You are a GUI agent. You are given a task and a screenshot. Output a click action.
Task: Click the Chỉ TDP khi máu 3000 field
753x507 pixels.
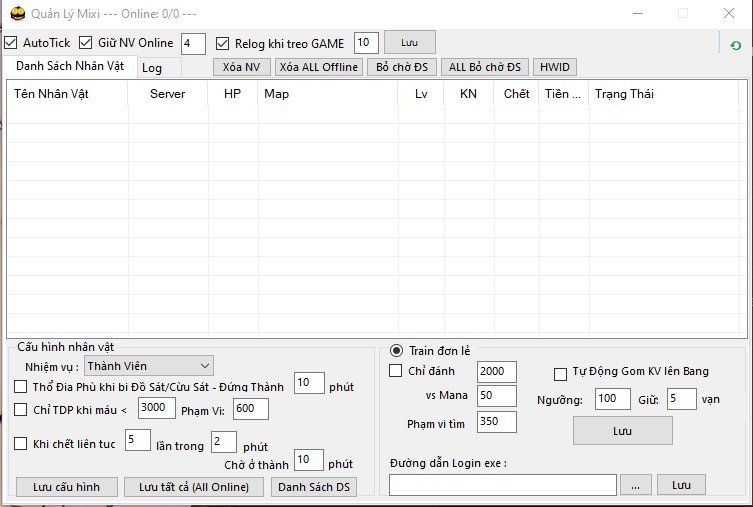(x=157, y=408)
